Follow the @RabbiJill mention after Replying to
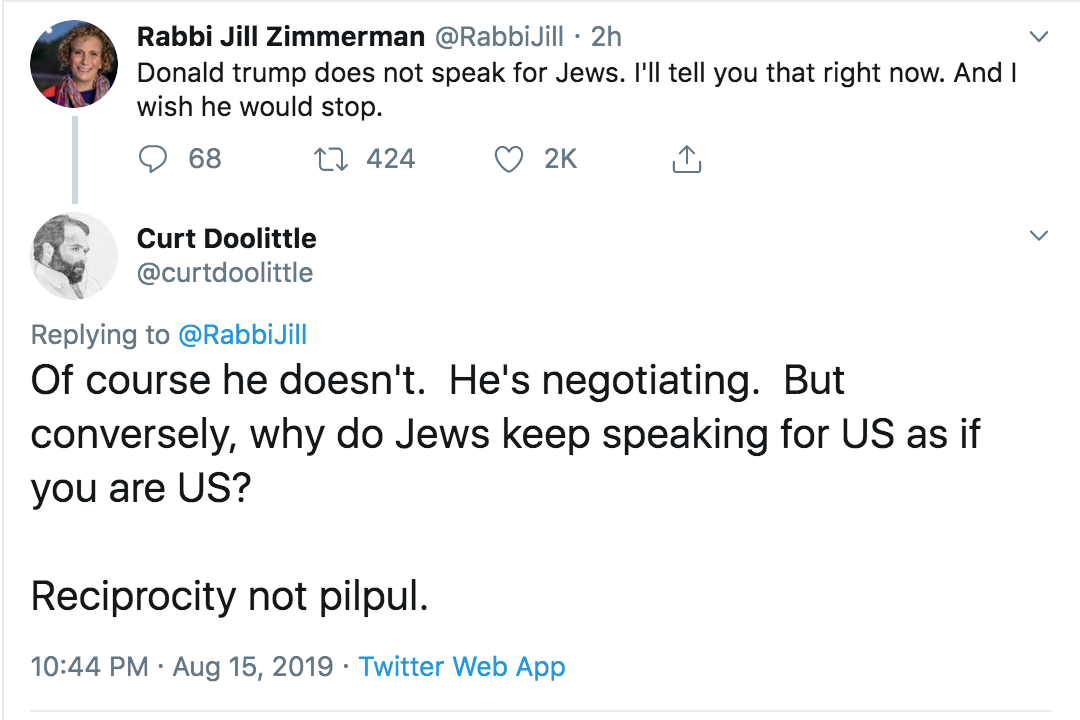Image resolution: width=1080 pixels, height=720 pixels. pyautogui.click(x=242, y=335)
